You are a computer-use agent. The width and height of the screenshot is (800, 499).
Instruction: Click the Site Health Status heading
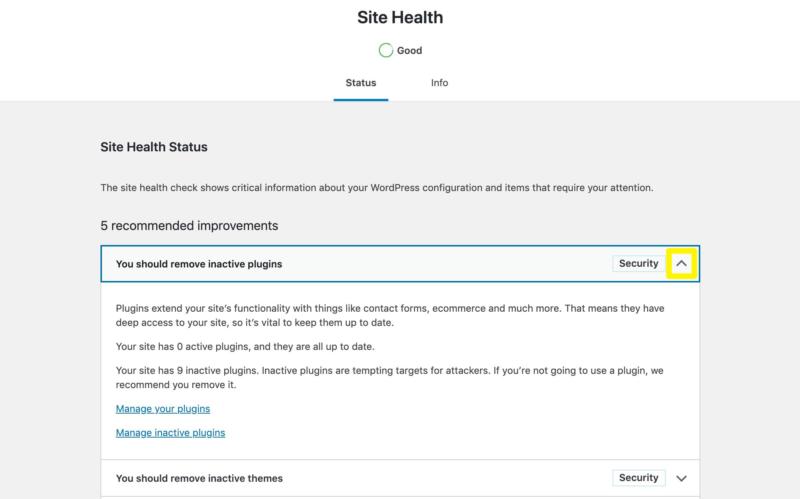pos(154,147)
